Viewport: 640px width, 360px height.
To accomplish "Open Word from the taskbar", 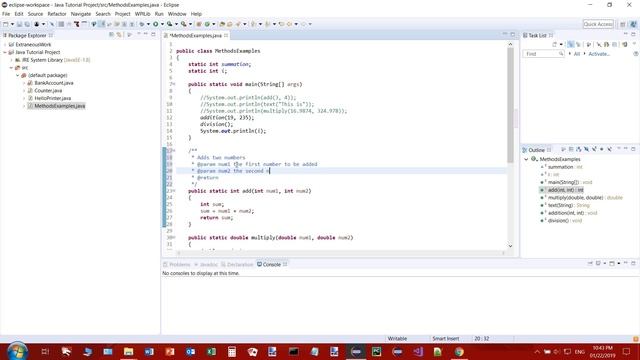I will click(149, 351).
